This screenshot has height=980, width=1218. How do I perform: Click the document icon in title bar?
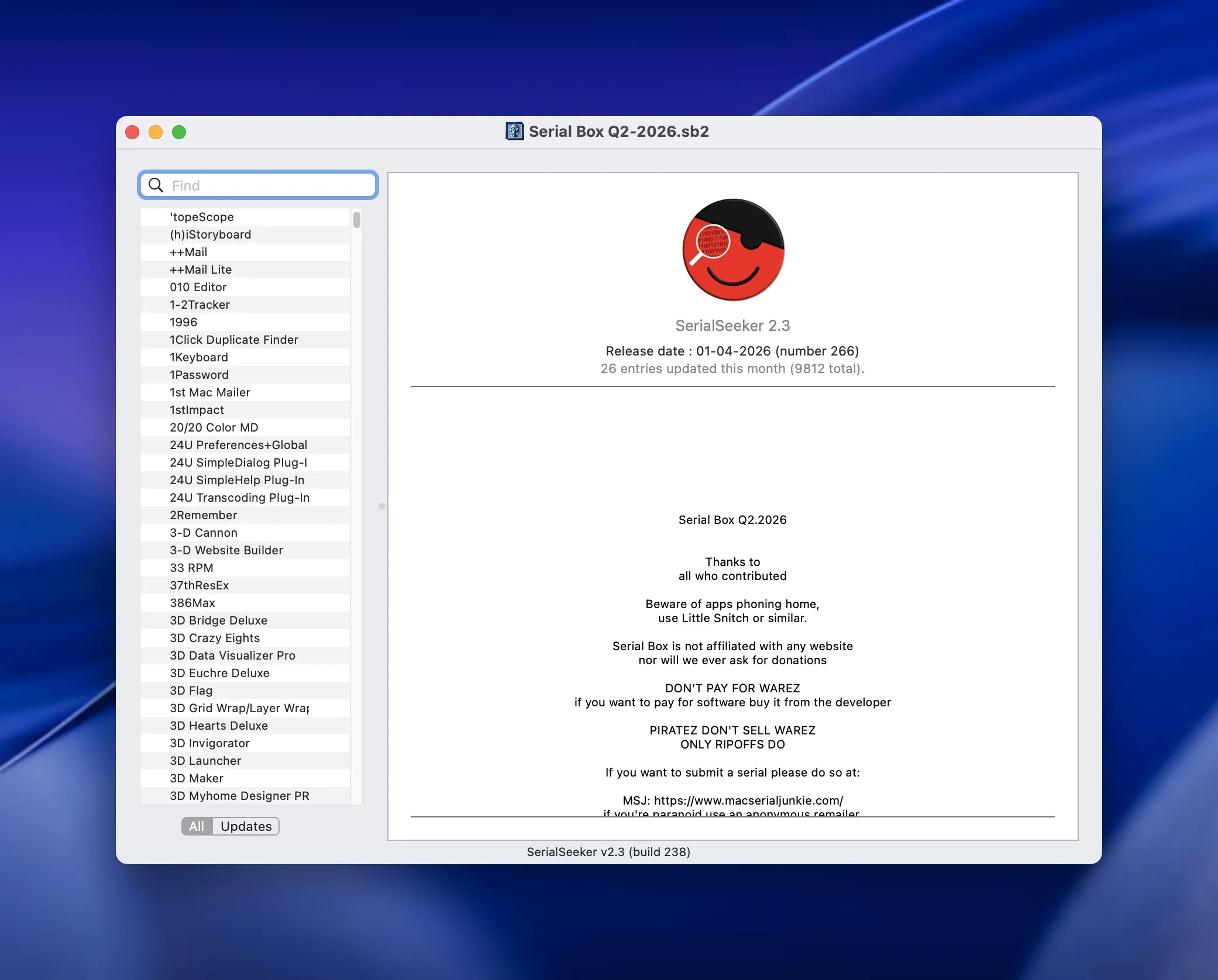pyautogui.click(x=514, y=131)
